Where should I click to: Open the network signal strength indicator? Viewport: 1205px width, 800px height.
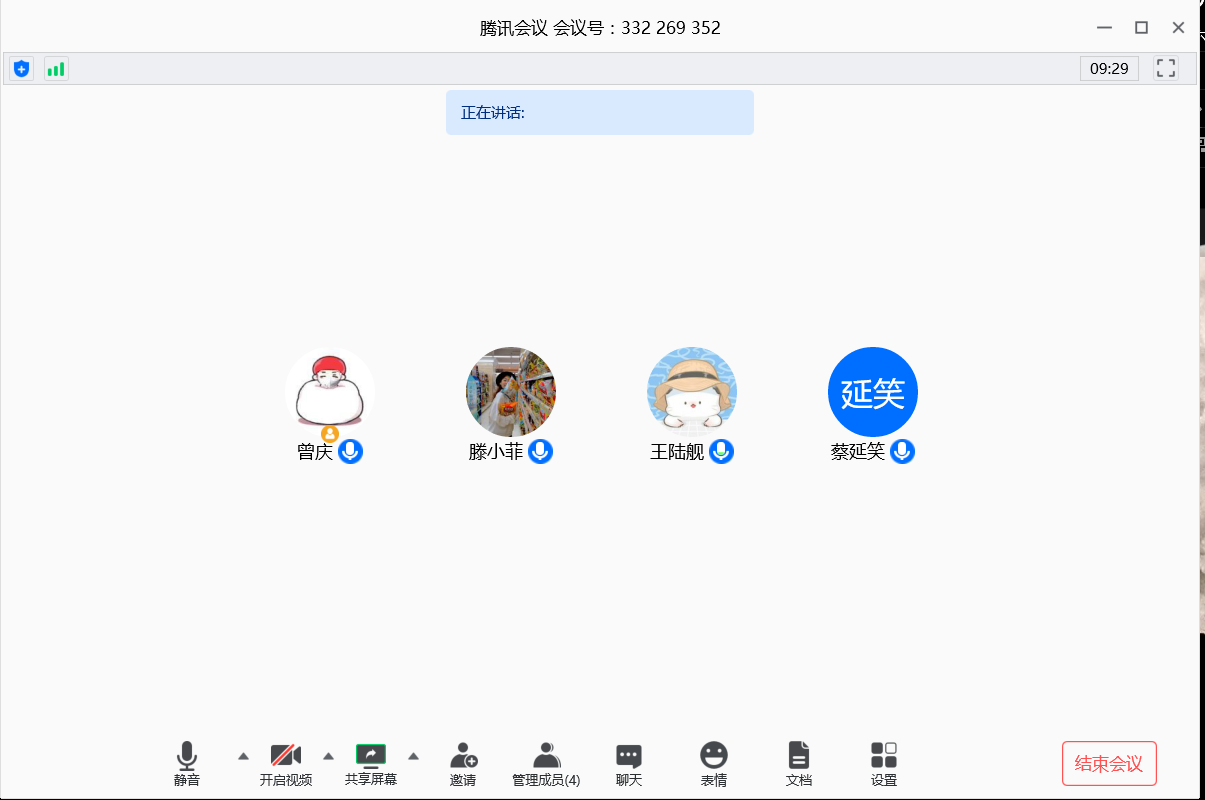56,69
